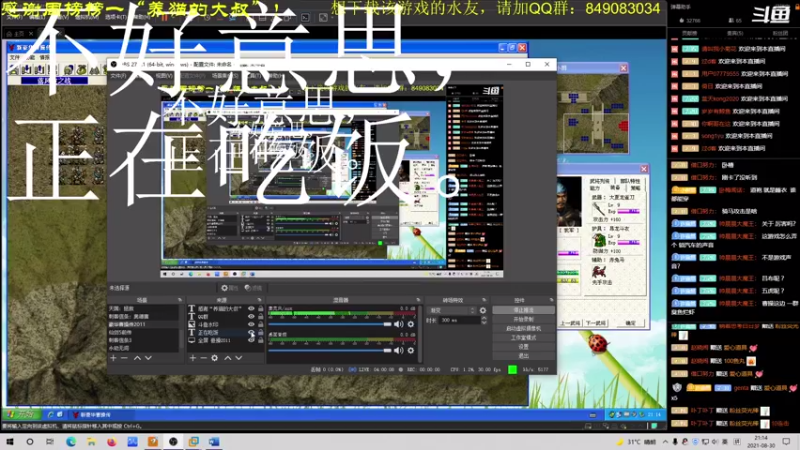
Task: Toggle visibility of the QQ群 text source
Action: pyautogui.click(x=251, y=316)
